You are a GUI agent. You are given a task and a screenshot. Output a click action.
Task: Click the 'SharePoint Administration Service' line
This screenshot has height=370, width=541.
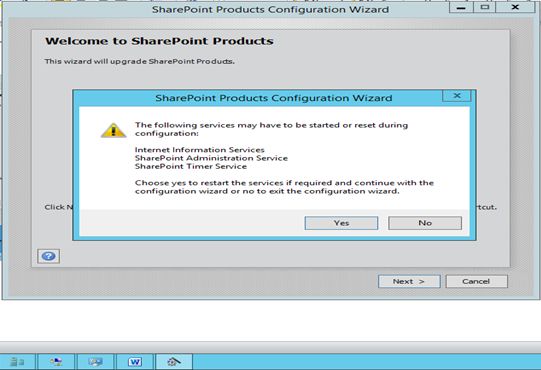tap(211, 158)
